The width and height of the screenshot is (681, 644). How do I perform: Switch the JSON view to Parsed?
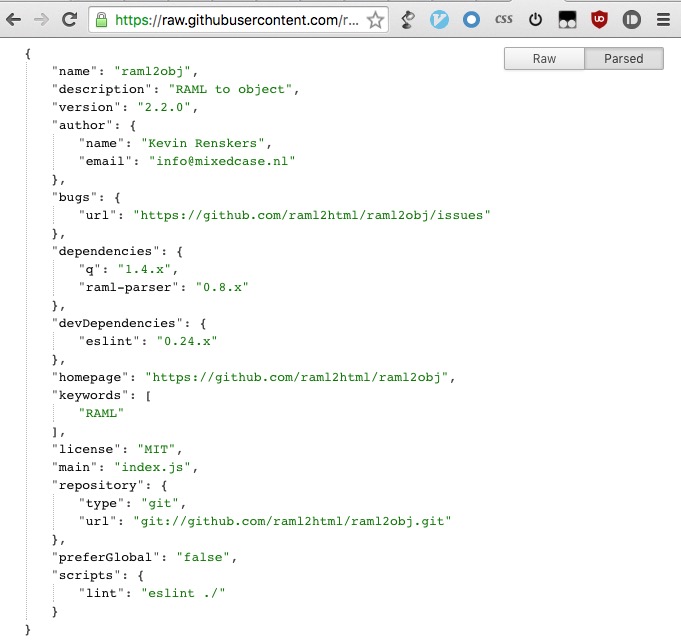(624, 59)
